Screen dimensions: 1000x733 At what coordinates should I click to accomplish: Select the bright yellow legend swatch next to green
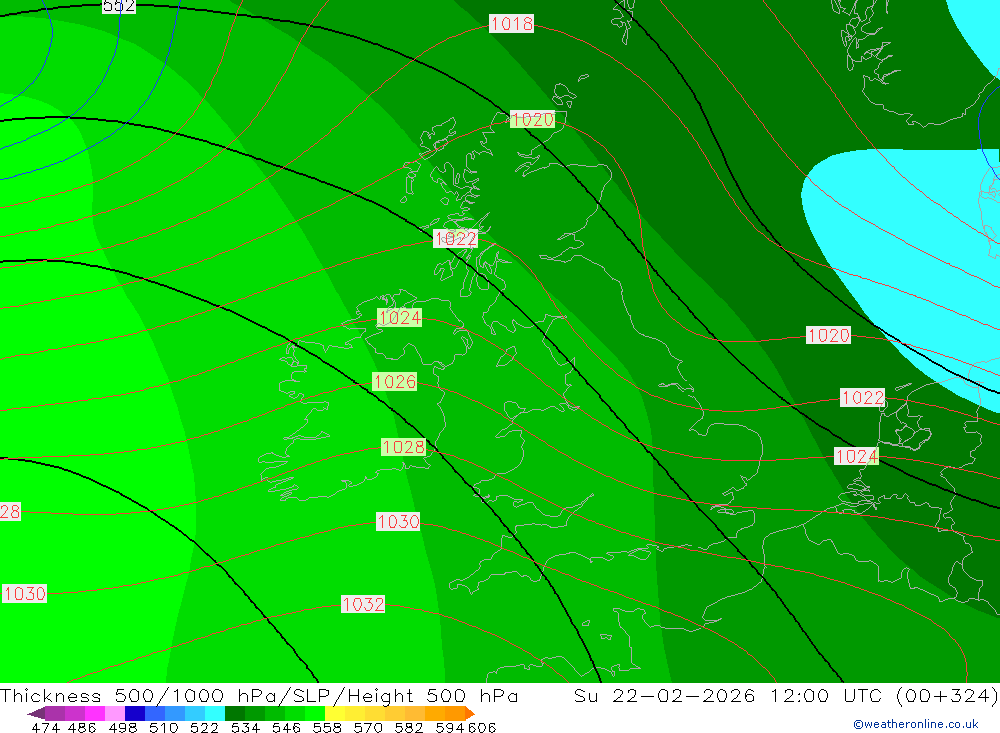coord(335,713)
